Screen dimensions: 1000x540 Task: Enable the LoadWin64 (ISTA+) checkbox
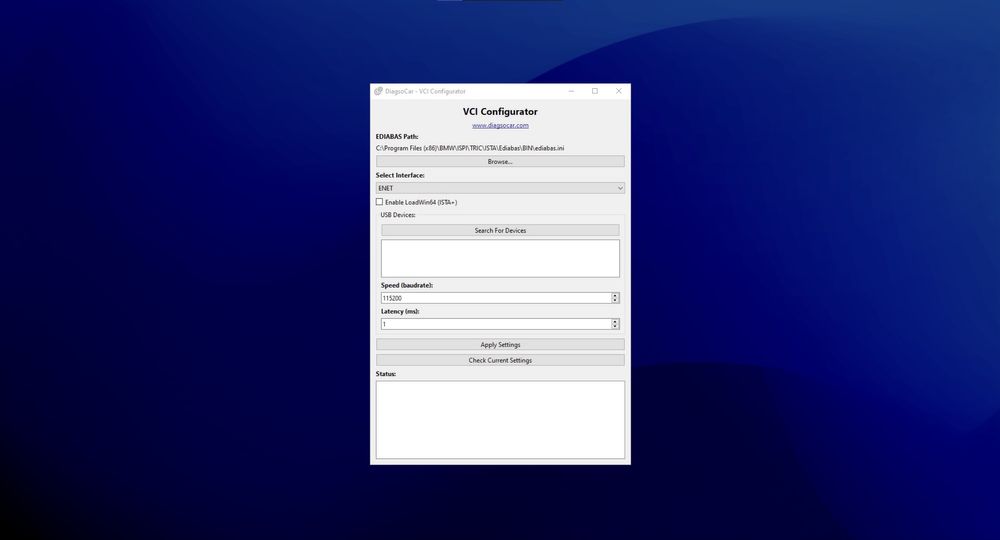pyautogui.click(x=379, y=202)
